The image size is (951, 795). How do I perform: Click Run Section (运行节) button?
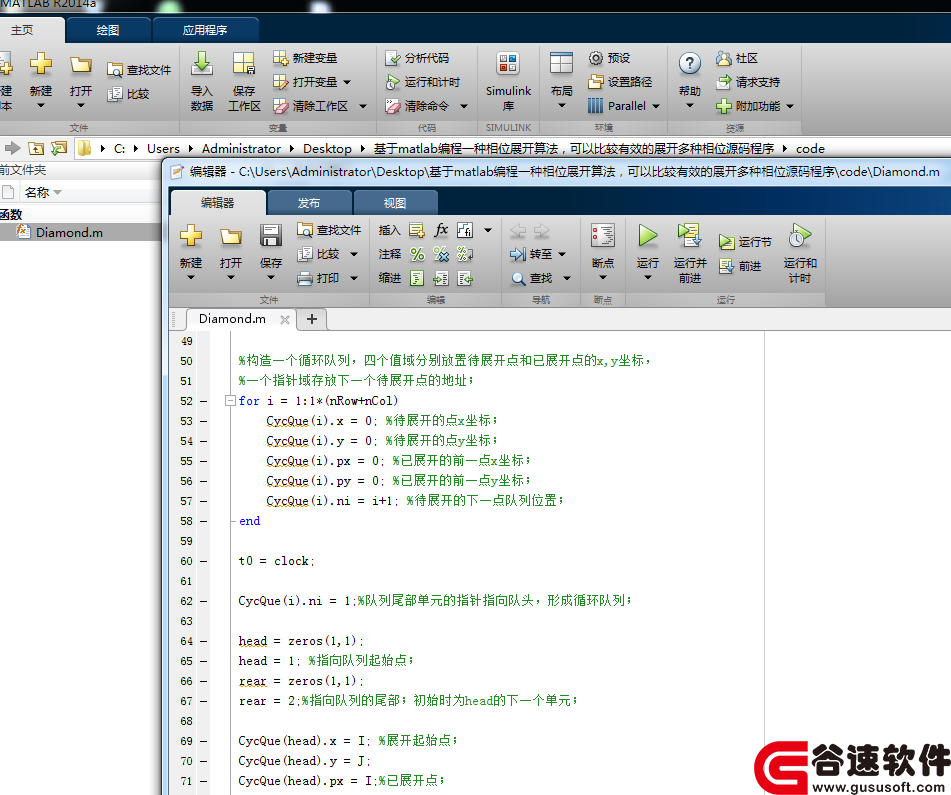(x=745, y=242)
